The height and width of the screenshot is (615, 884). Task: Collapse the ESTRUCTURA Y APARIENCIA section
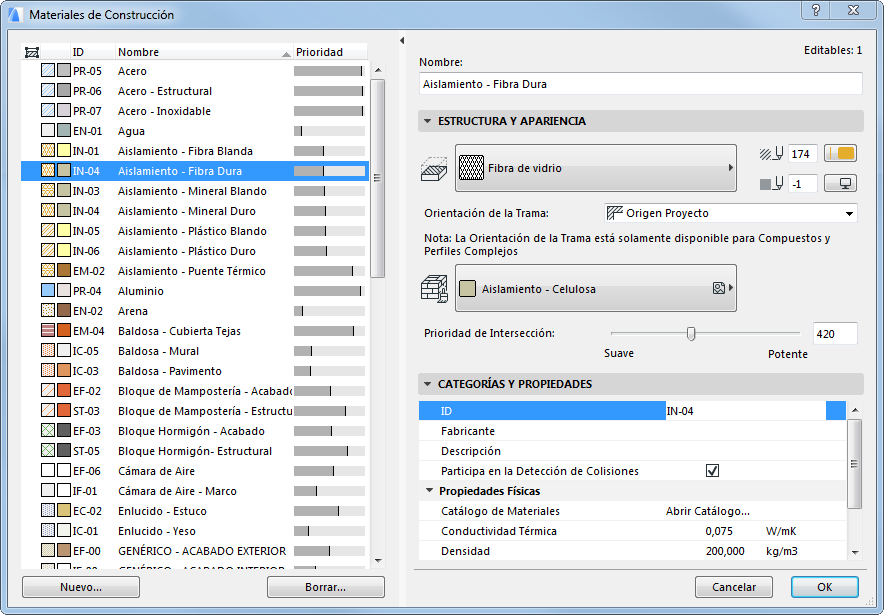click(427, 121)
